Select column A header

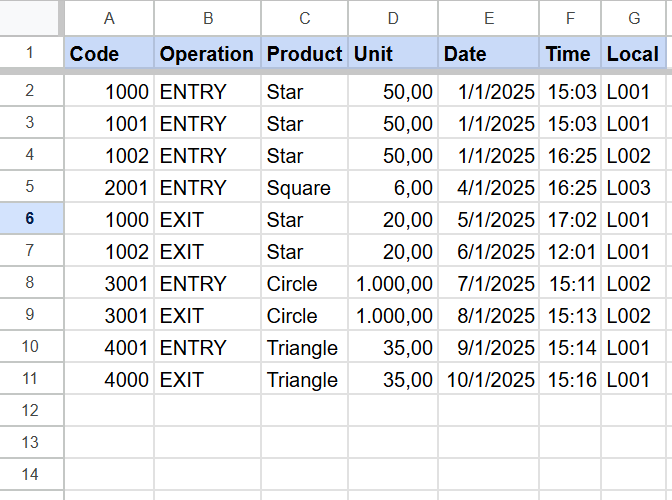click(x=109, y=18)
